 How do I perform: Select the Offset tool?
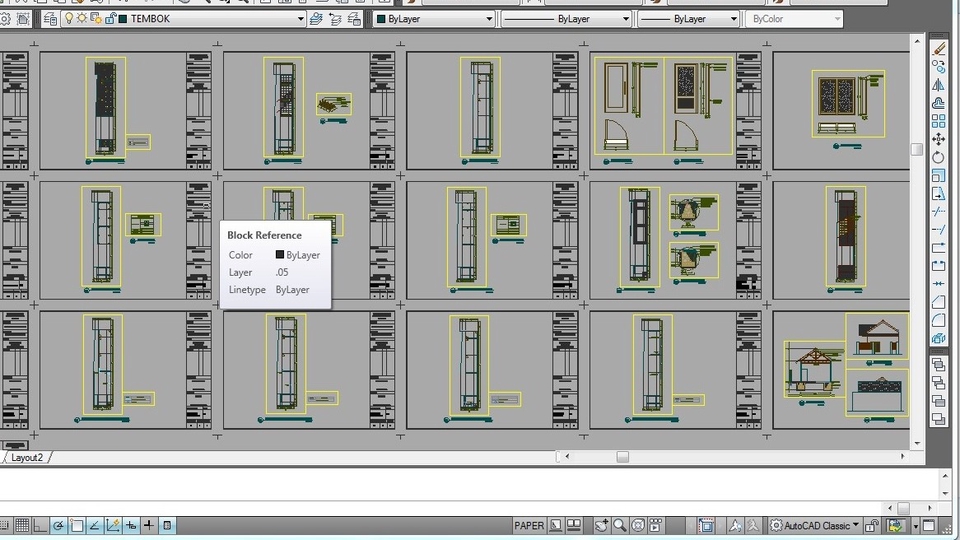[939, 103]
